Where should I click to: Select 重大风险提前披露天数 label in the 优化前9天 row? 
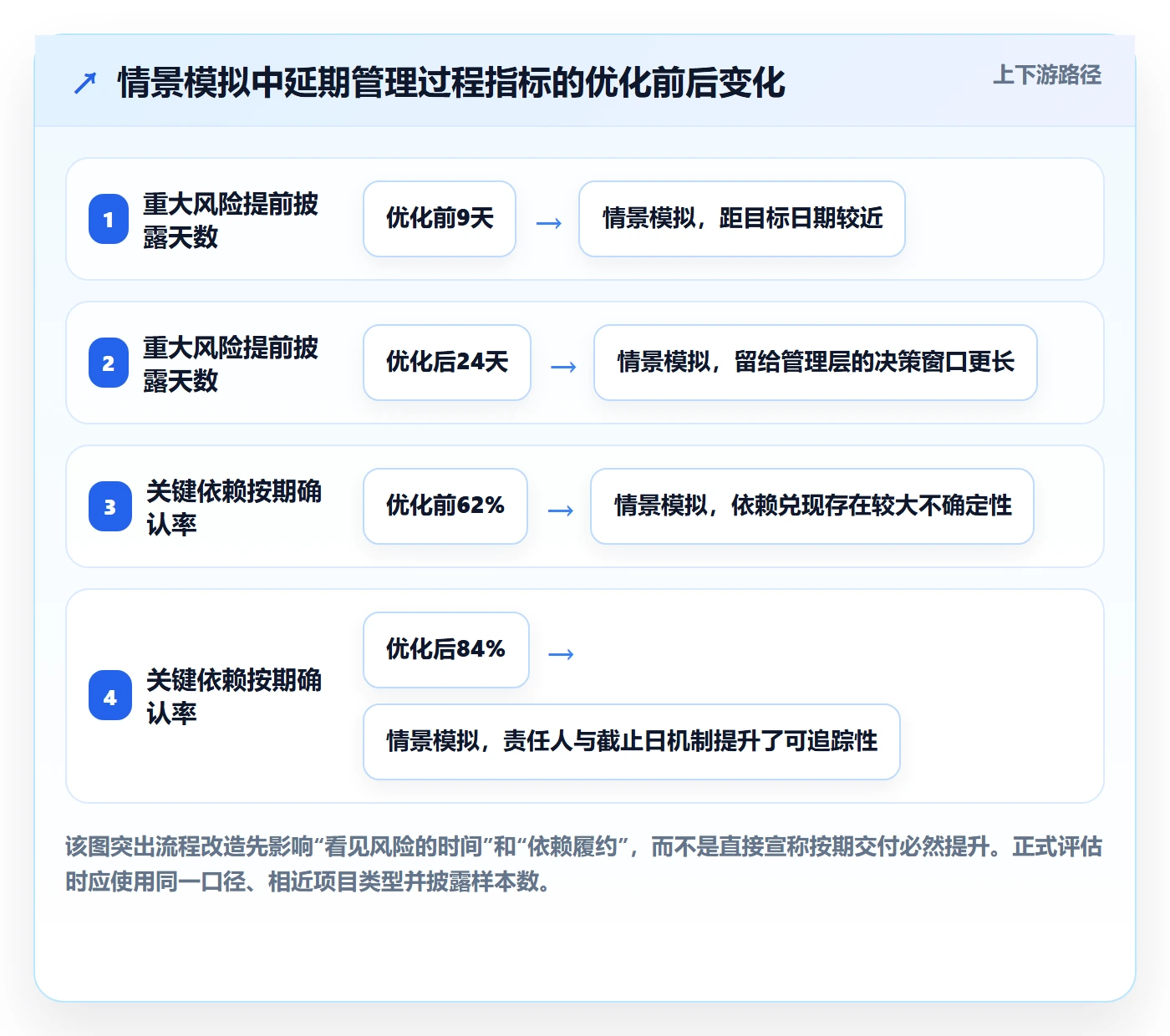point(231,220)
